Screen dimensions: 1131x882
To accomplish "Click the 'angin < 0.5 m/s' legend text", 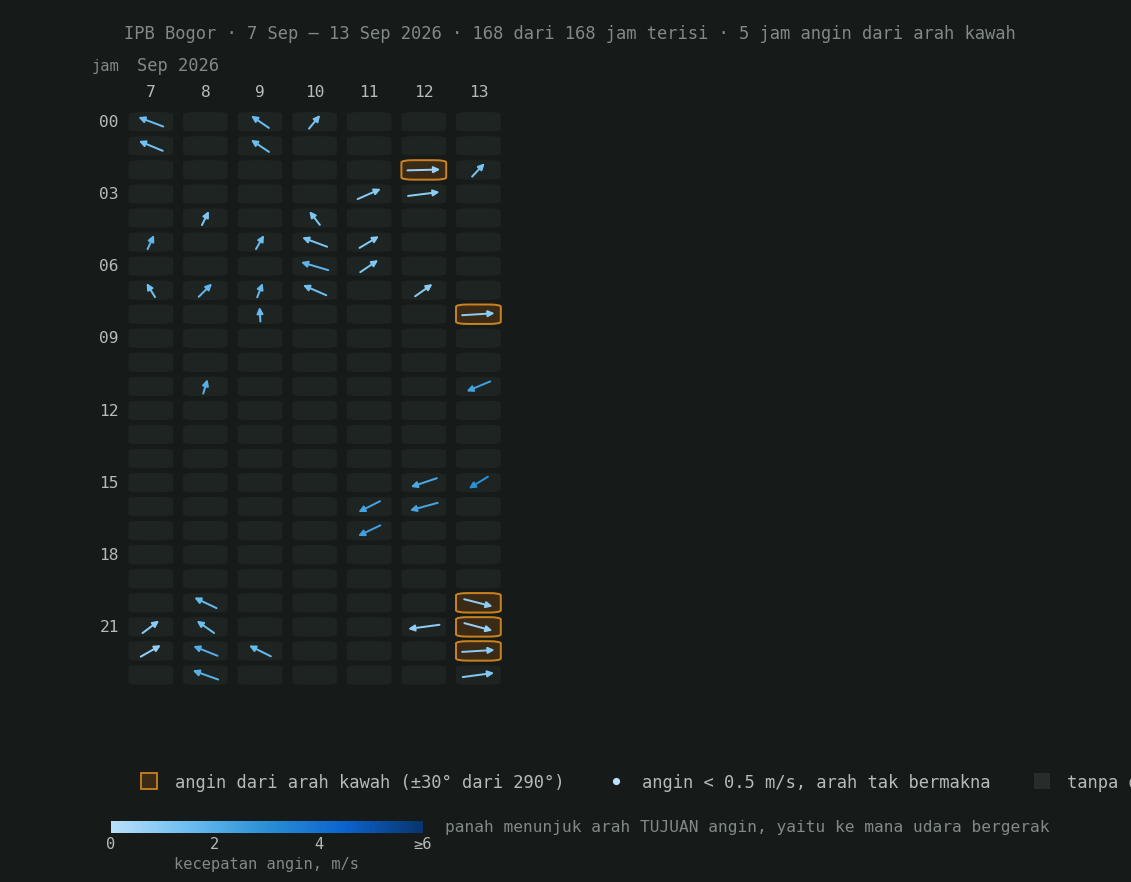I will [816, 782].
